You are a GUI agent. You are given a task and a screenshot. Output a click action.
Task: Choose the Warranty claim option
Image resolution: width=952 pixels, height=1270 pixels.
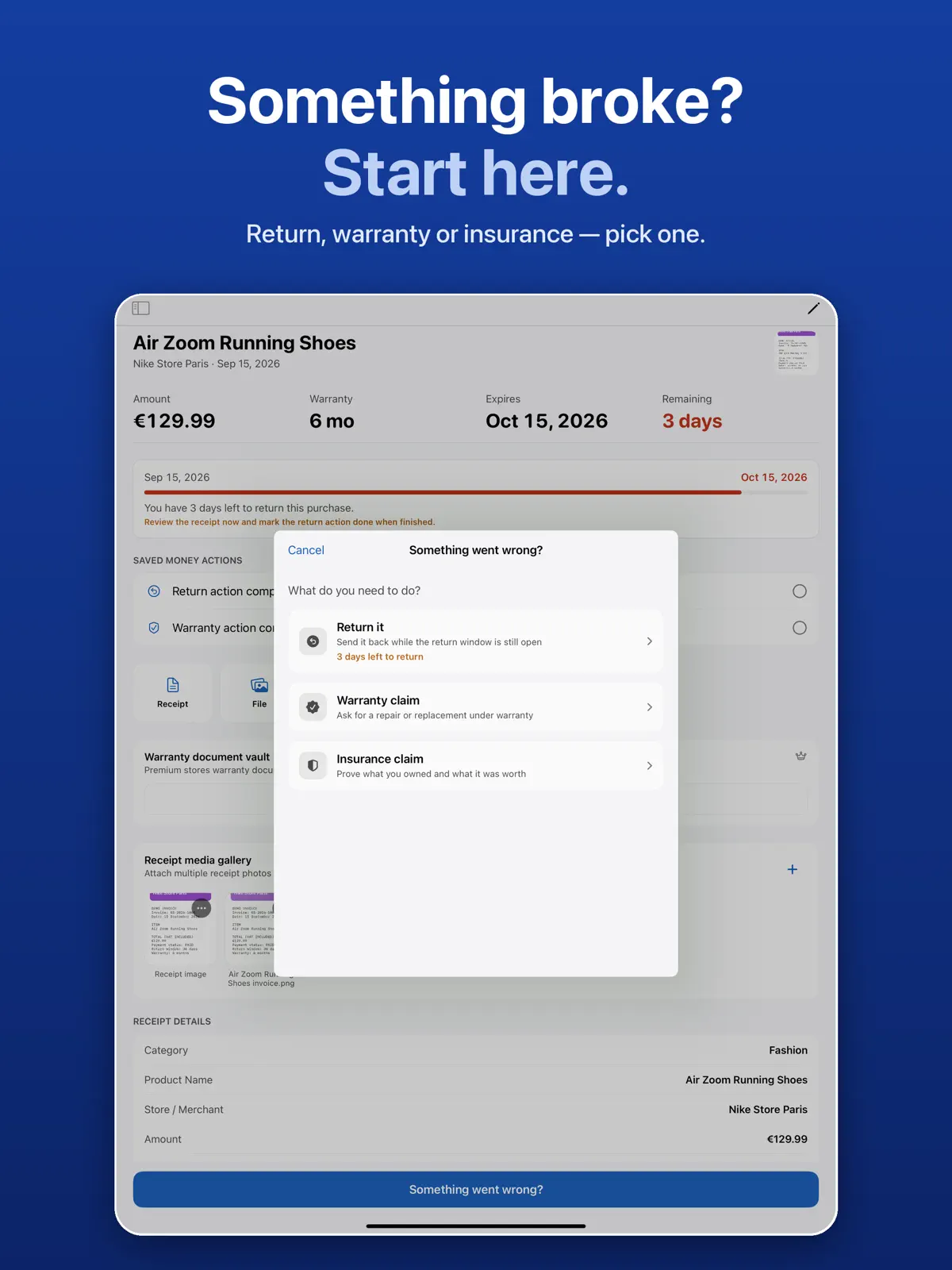[476, 707]
